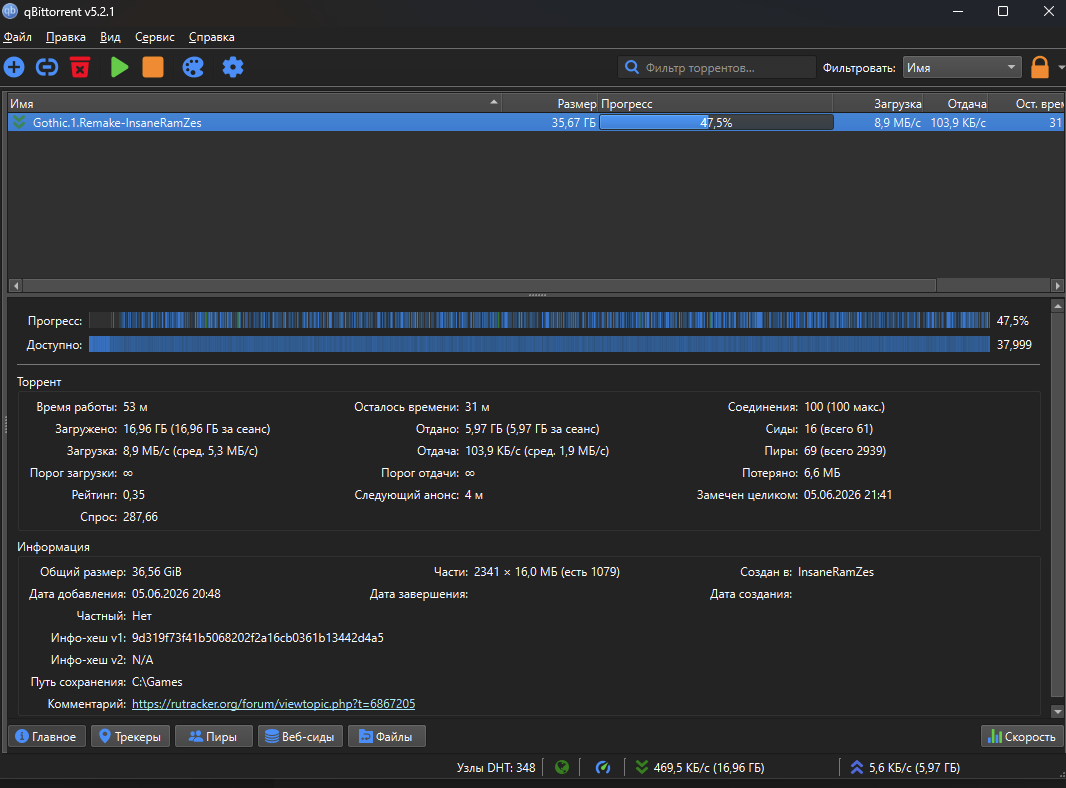Viewport: 1066px width, 788px height.
Task: Switch to the Трекеры tab
Action: coord(130,736)
